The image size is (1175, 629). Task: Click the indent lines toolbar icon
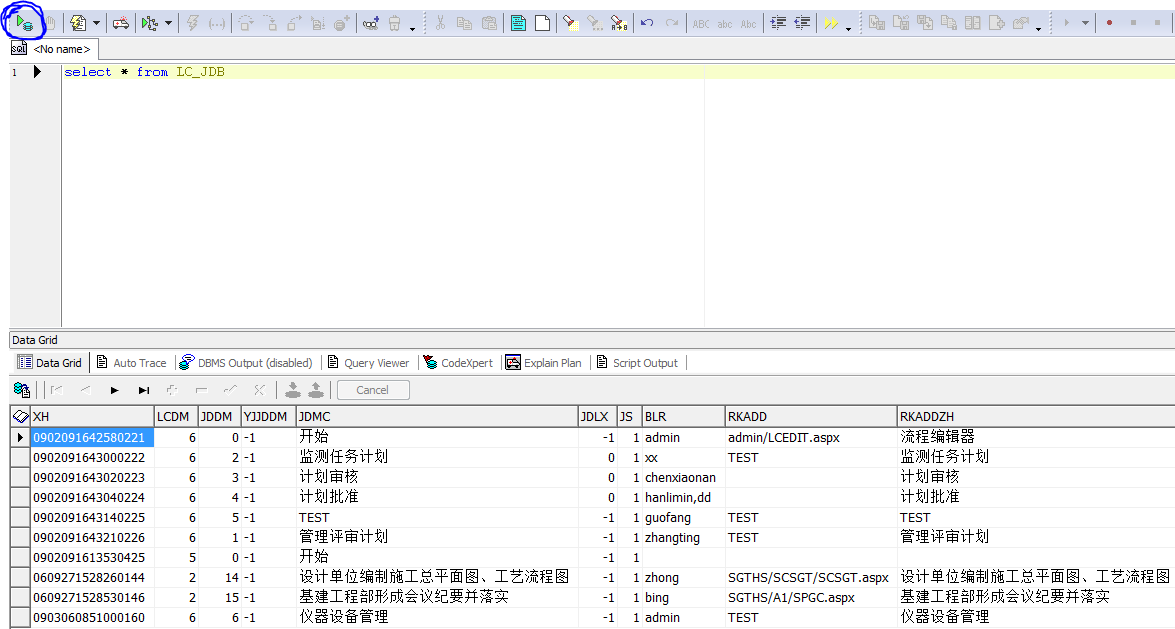[x=777, y=23]
